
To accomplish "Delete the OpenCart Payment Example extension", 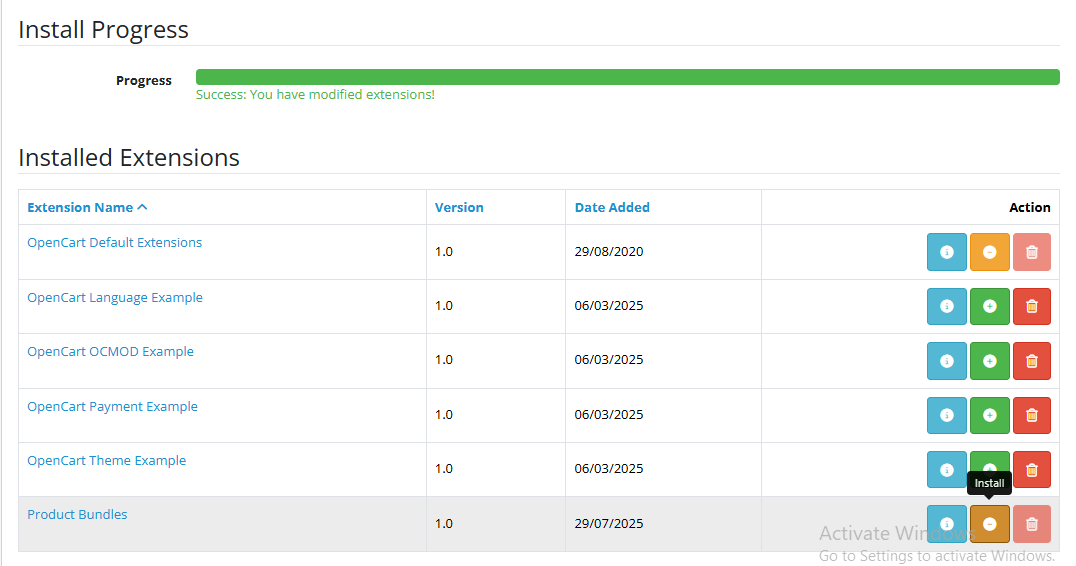I will tap(1031, 415).
